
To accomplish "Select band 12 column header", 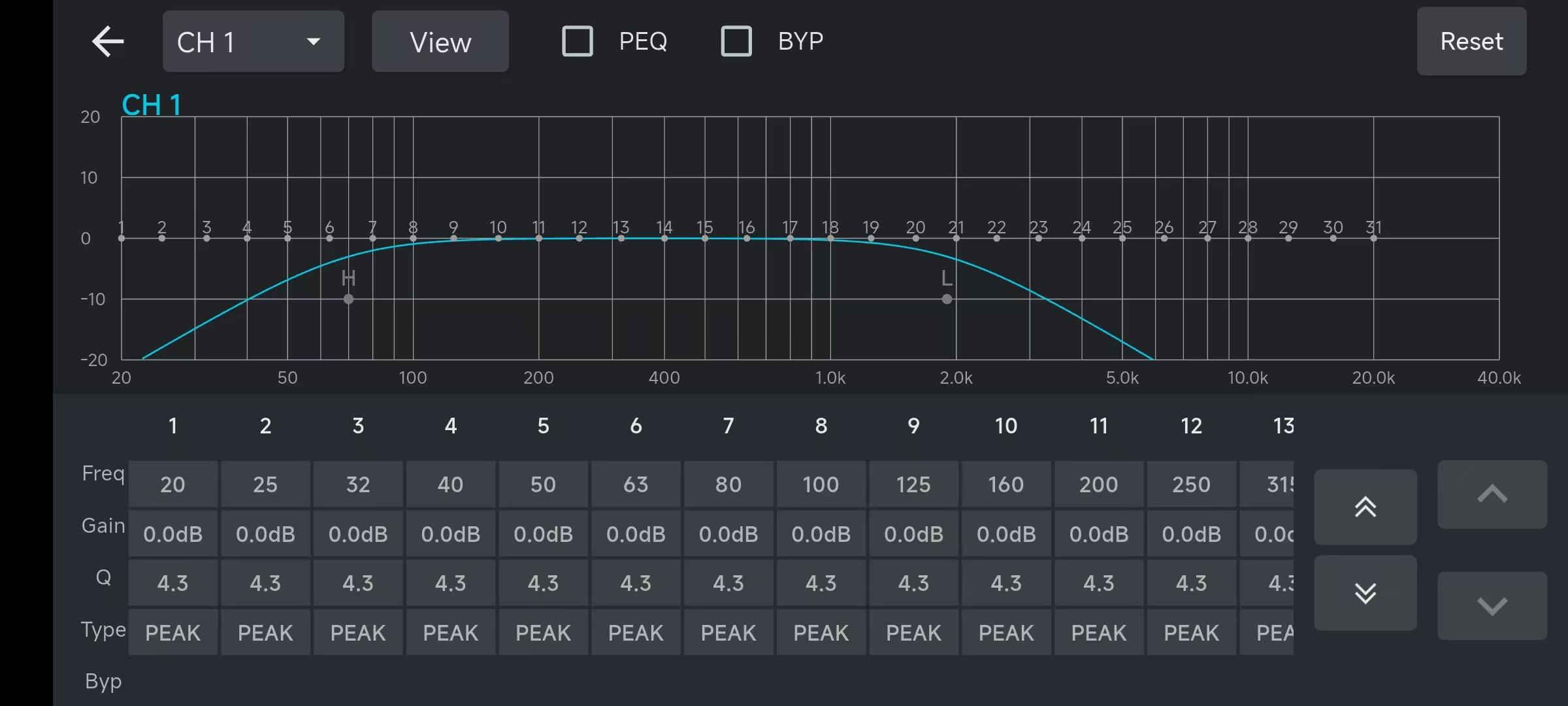I will click(x=1191, y=426).
